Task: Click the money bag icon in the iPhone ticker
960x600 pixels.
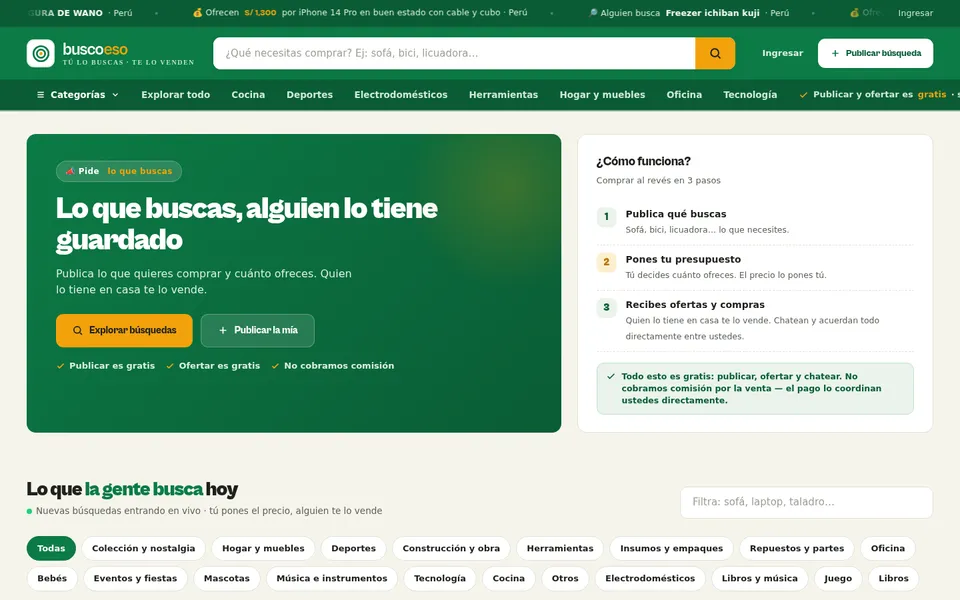Action: [x=197, y=13]
